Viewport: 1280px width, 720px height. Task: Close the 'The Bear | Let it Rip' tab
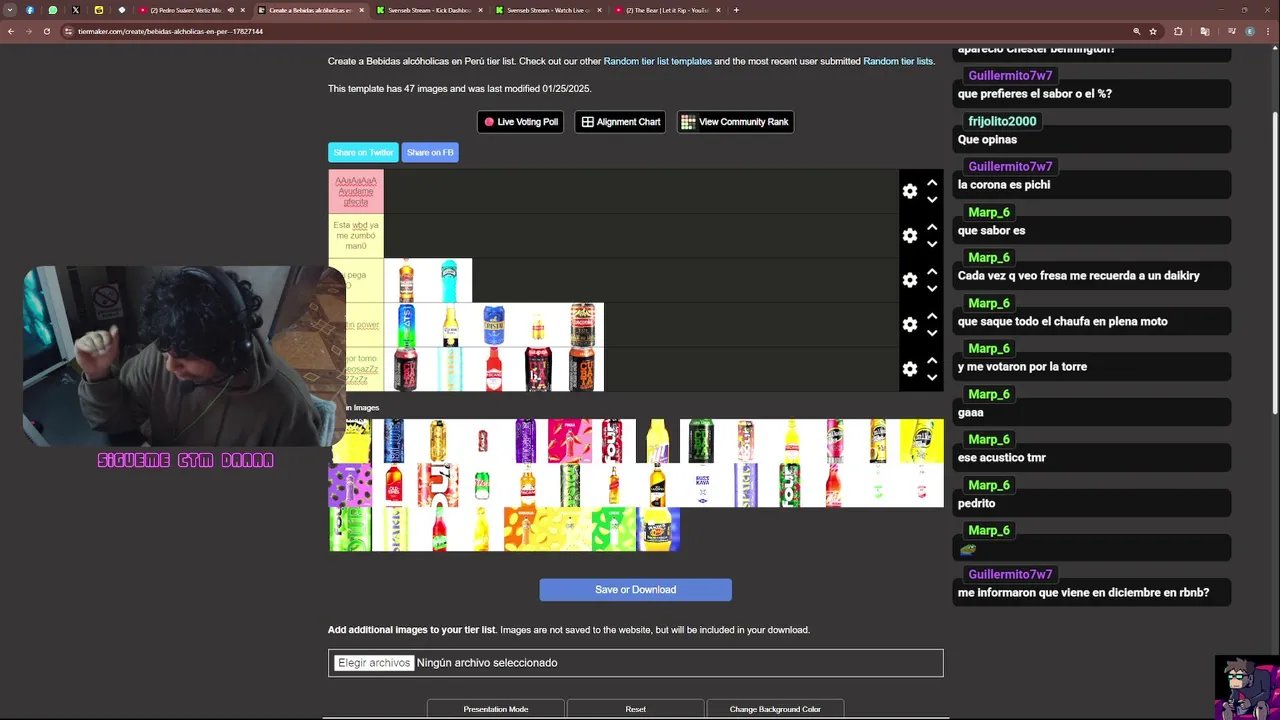(x=718, y=10)
